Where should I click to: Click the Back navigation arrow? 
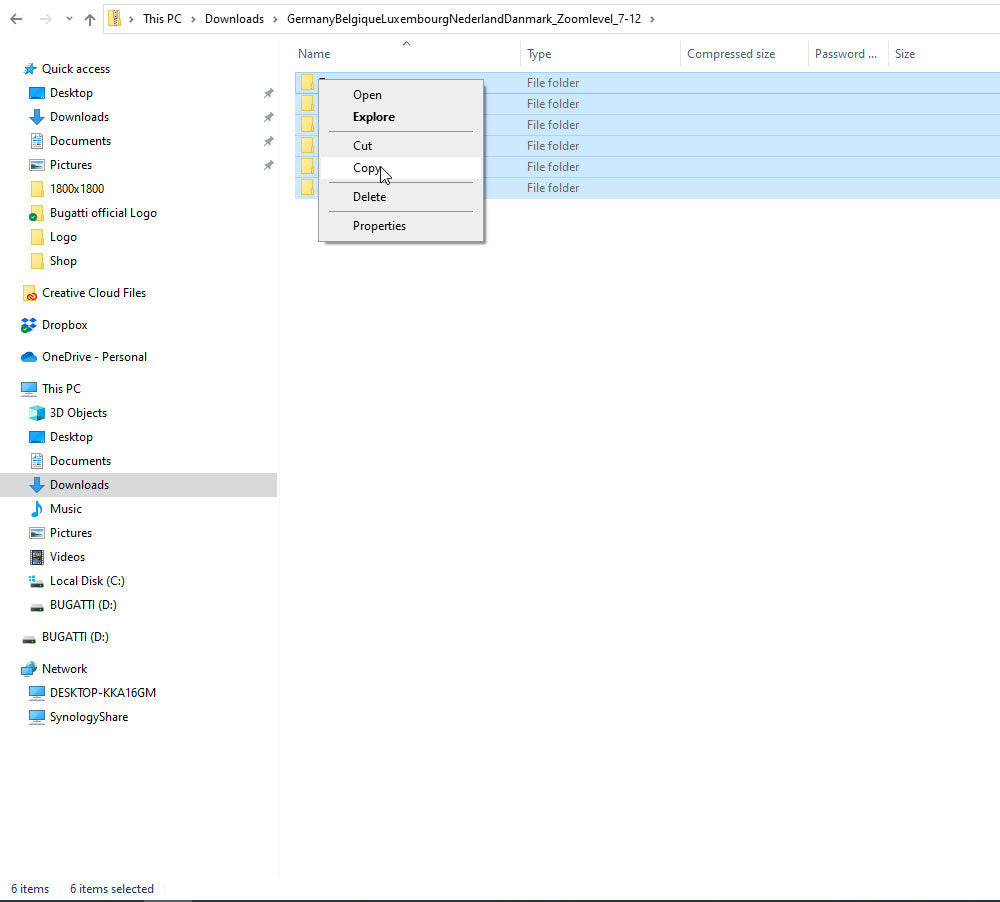[16, 19]
